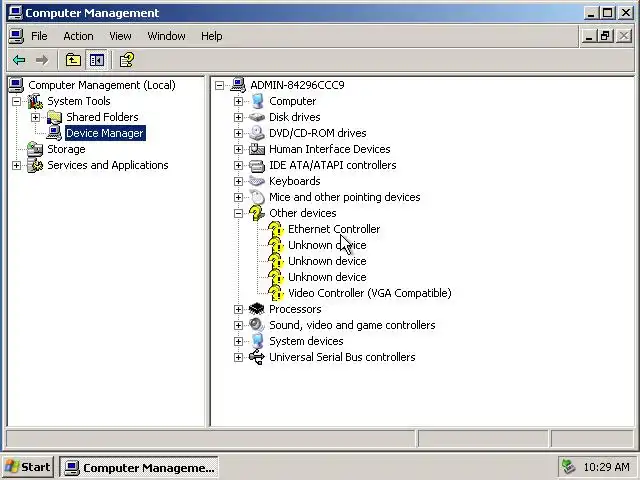
Task: Expand the Keyboards category
Action: (238, 181)
